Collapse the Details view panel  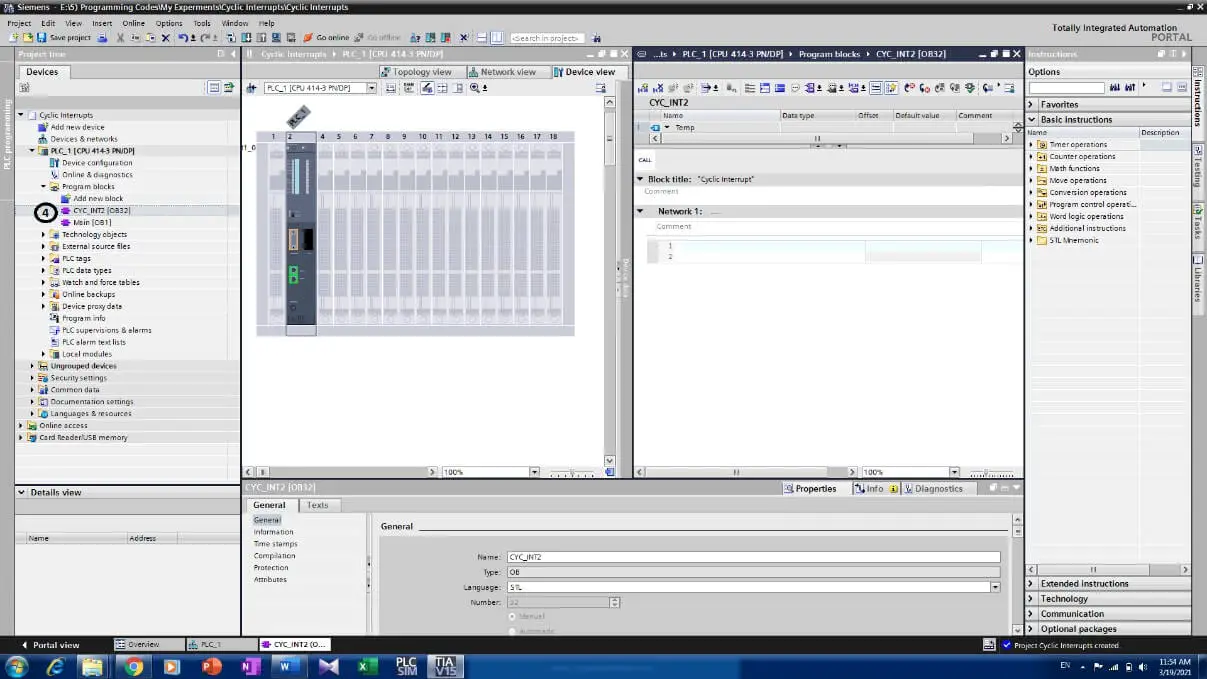(x=22, y=492)
